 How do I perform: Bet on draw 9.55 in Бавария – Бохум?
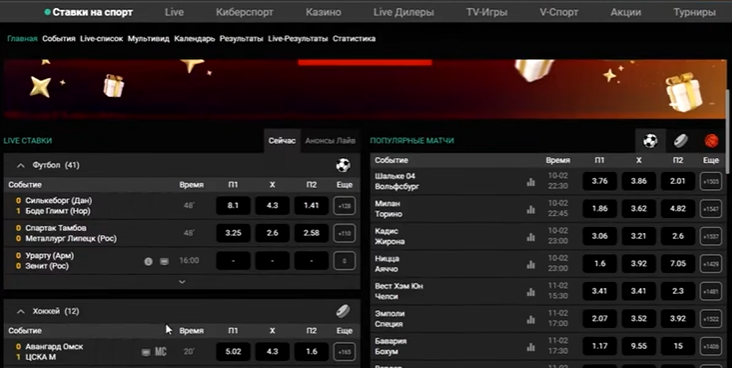[639, 347]
